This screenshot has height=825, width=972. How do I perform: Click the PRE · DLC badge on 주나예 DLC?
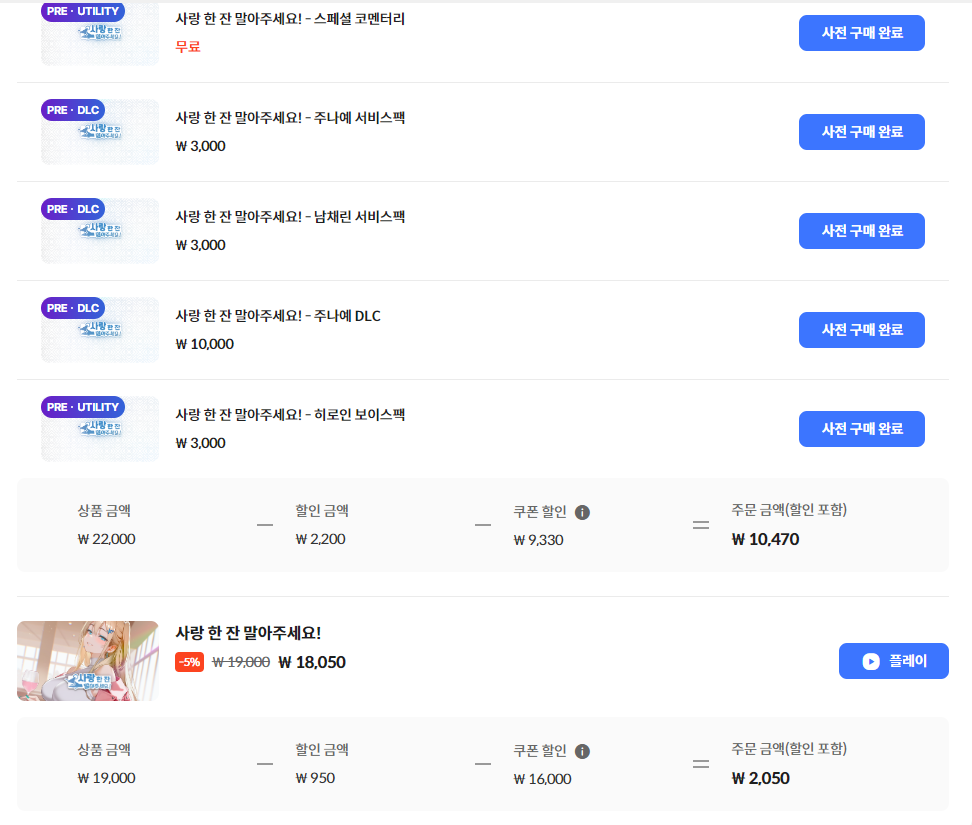point(73,308)
